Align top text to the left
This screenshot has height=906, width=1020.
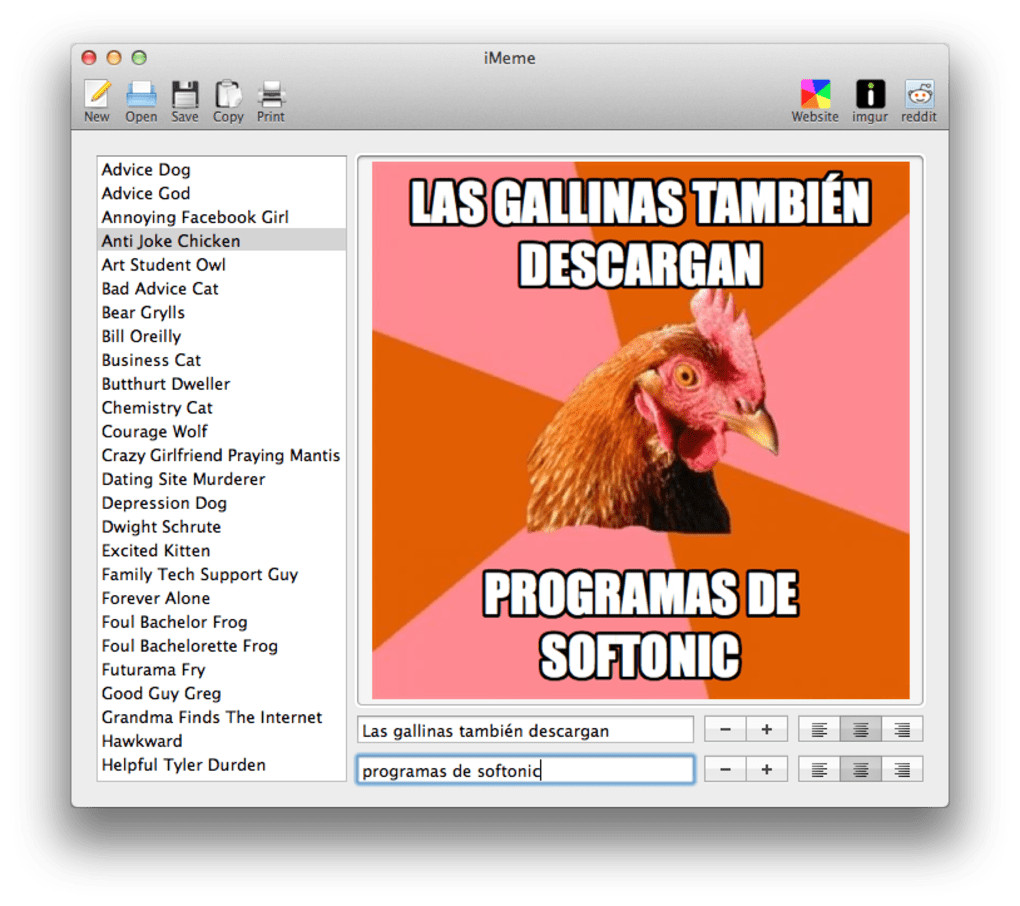point(819,729)
